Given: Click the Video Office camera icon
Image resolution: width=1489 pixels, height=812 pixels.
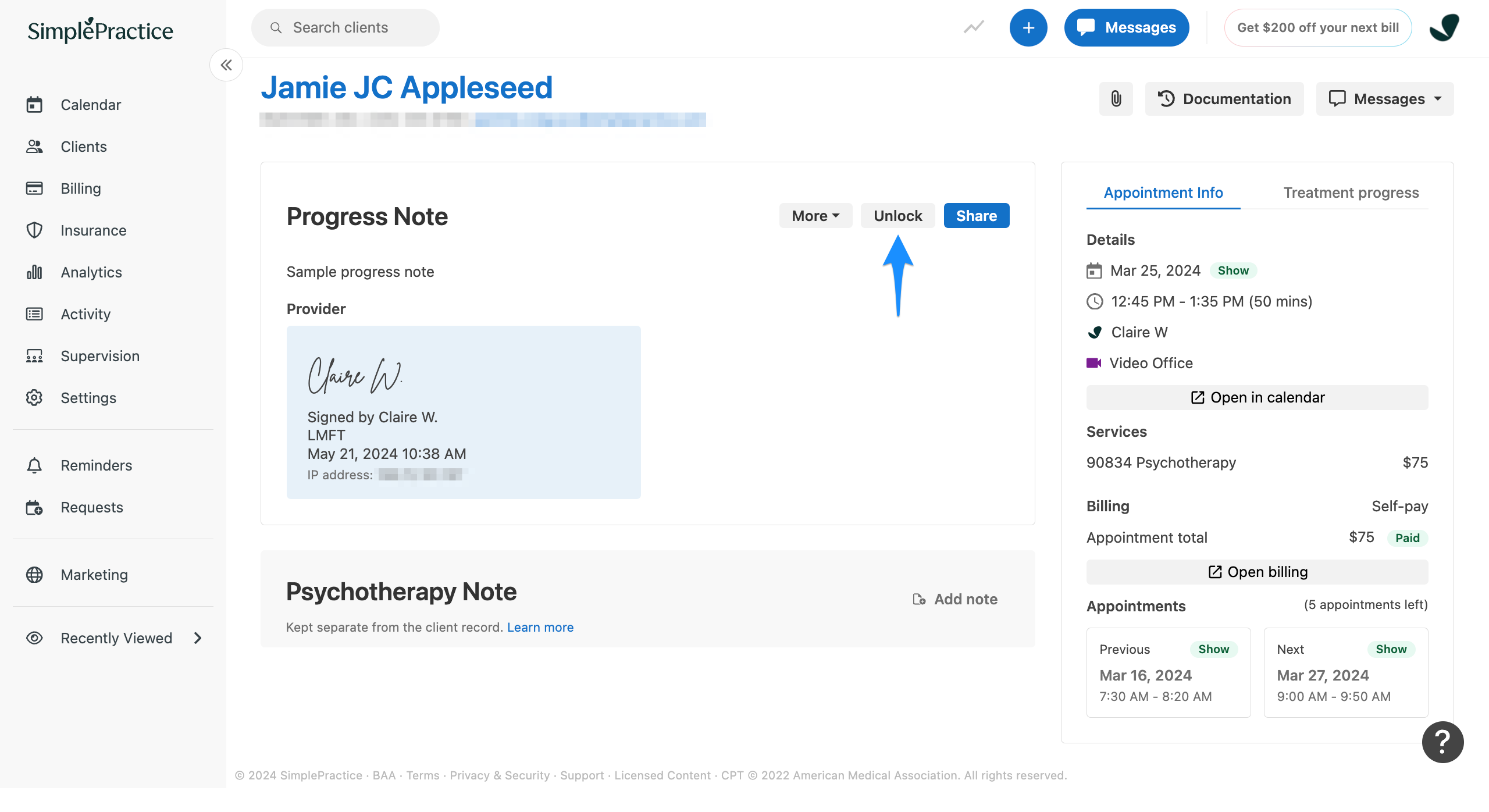Looking at the screenshot, I should (1094, 363).
